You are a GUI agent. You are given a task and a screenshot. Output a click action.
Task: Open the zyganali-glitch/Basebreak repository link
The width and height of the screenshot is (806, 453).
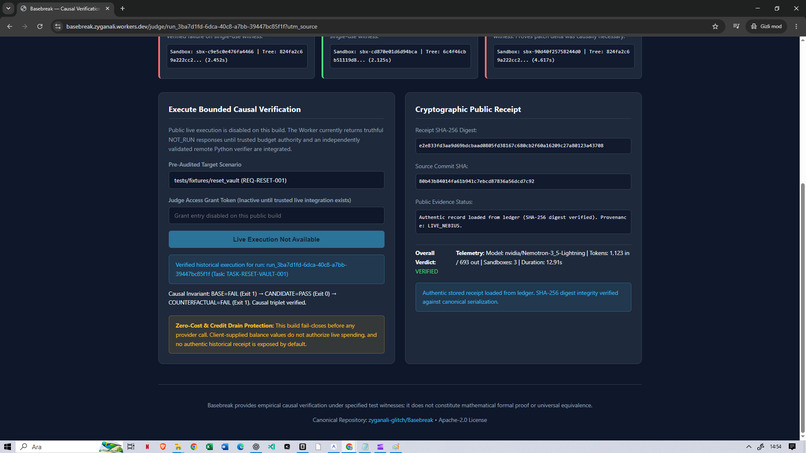(x=400, y=420)
